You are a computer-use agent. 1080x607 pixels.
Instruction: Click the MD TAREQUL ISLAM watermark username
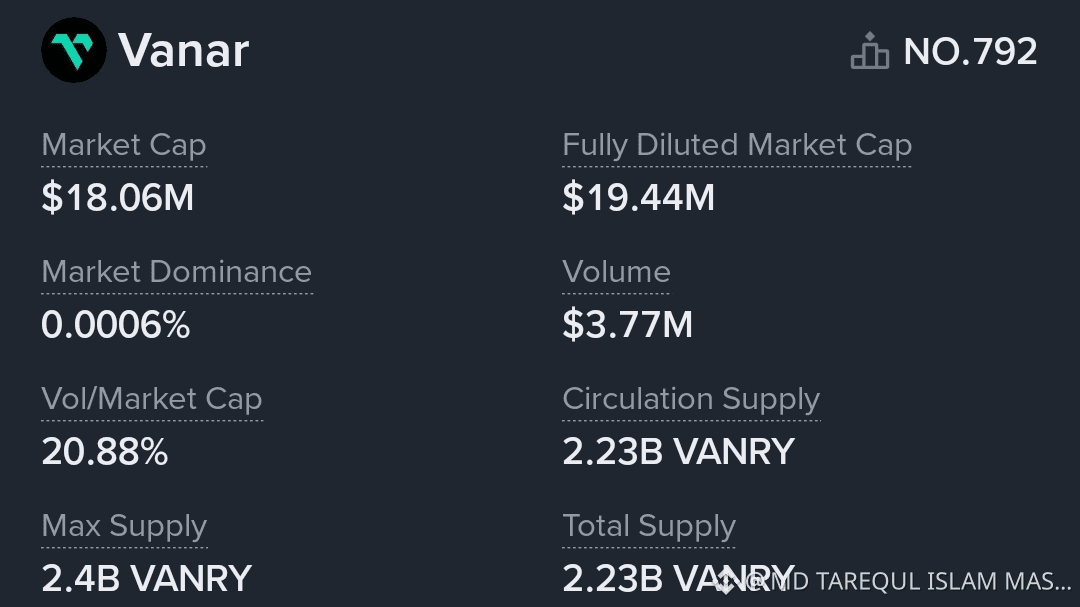[909, 582]
